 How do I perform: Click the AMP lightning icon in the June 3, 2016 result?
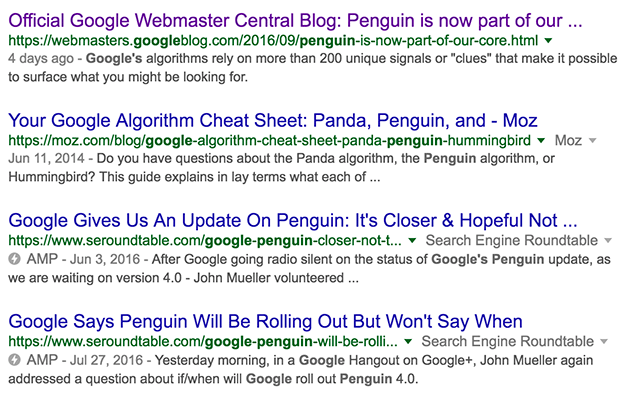pyautogui.click(x=15, y=260)
